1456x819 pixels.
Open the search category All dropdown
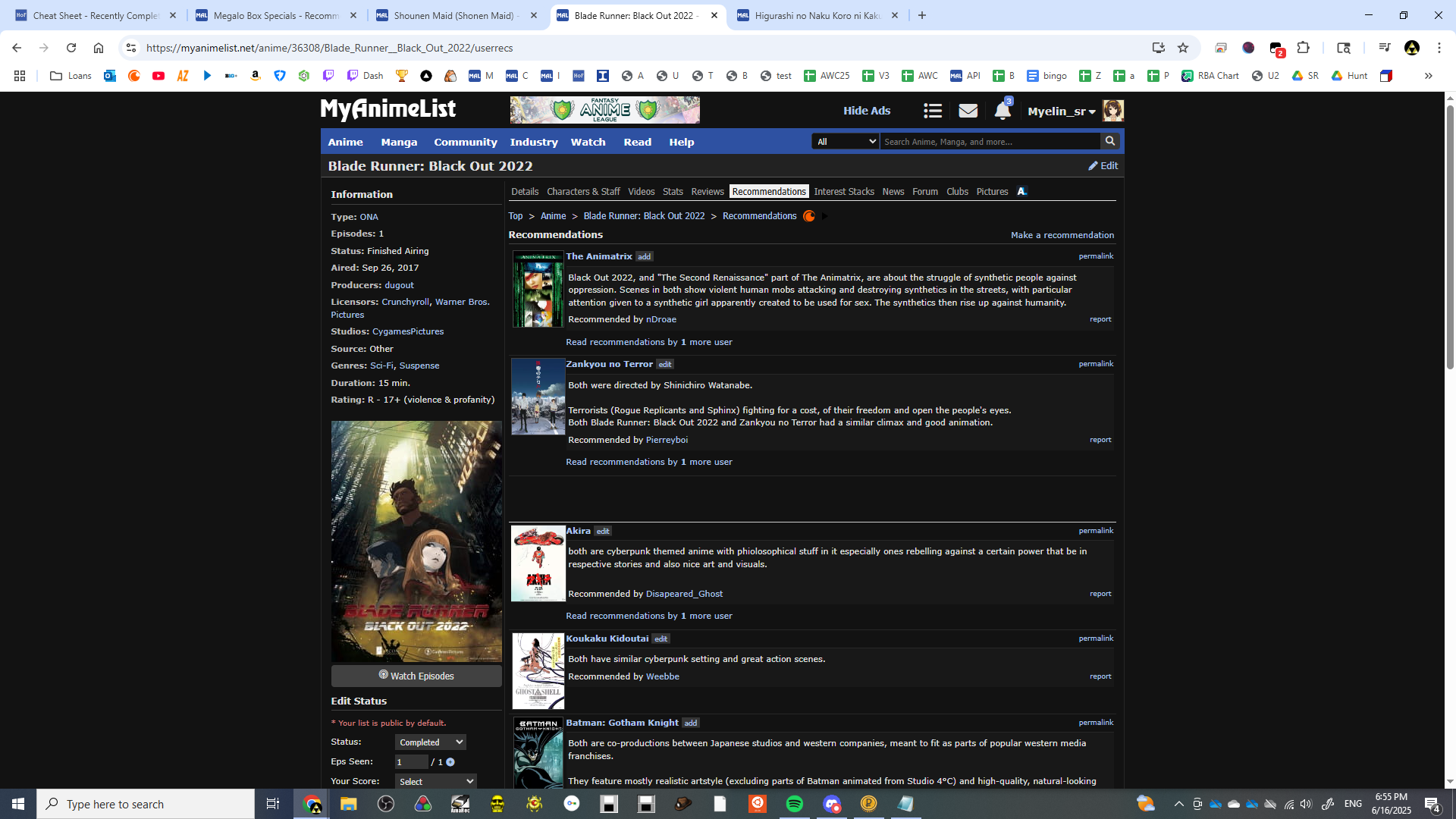pyautogui.click(x=845, y=142)
